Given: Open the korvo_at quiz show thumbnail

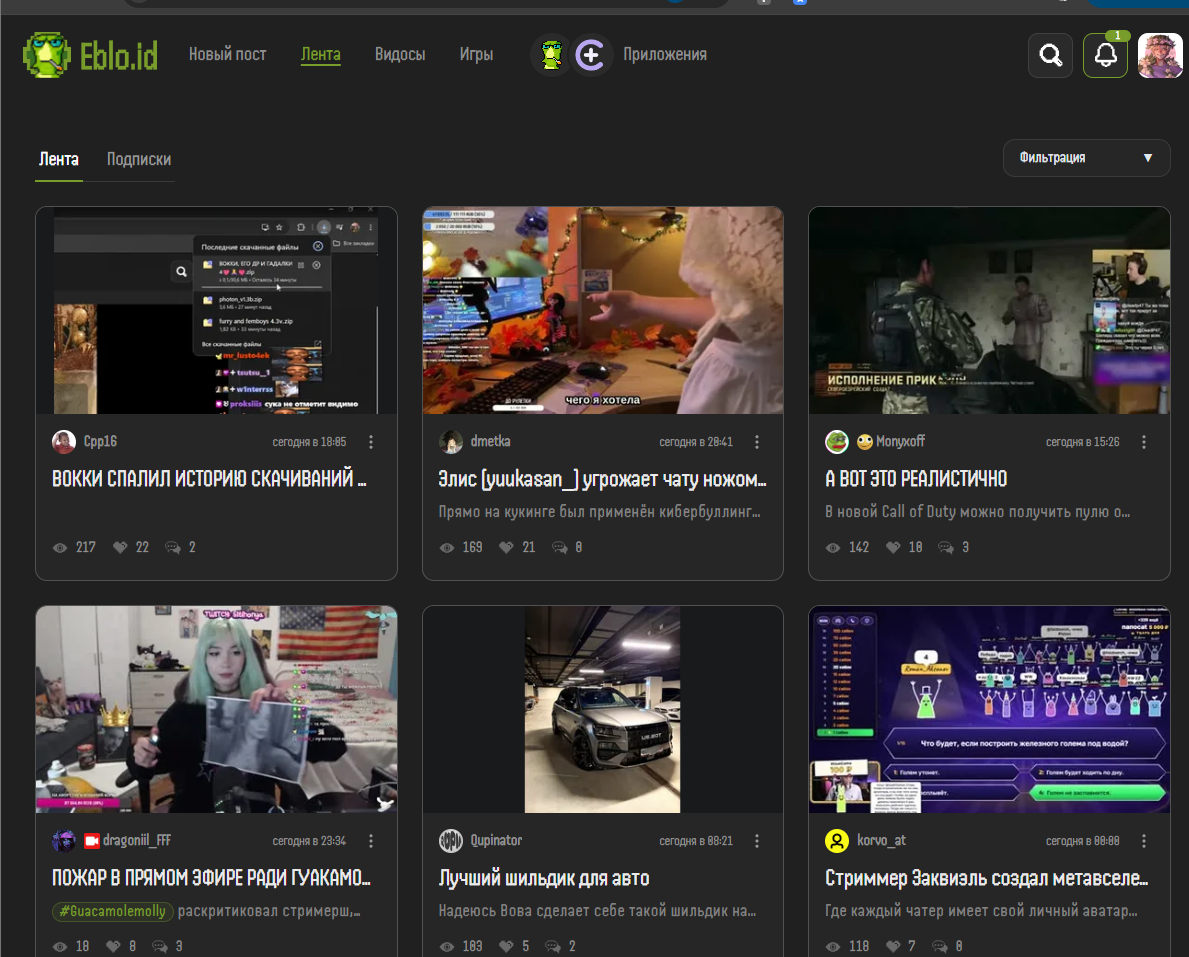Looking at the screenshot, I should point(989,709).
